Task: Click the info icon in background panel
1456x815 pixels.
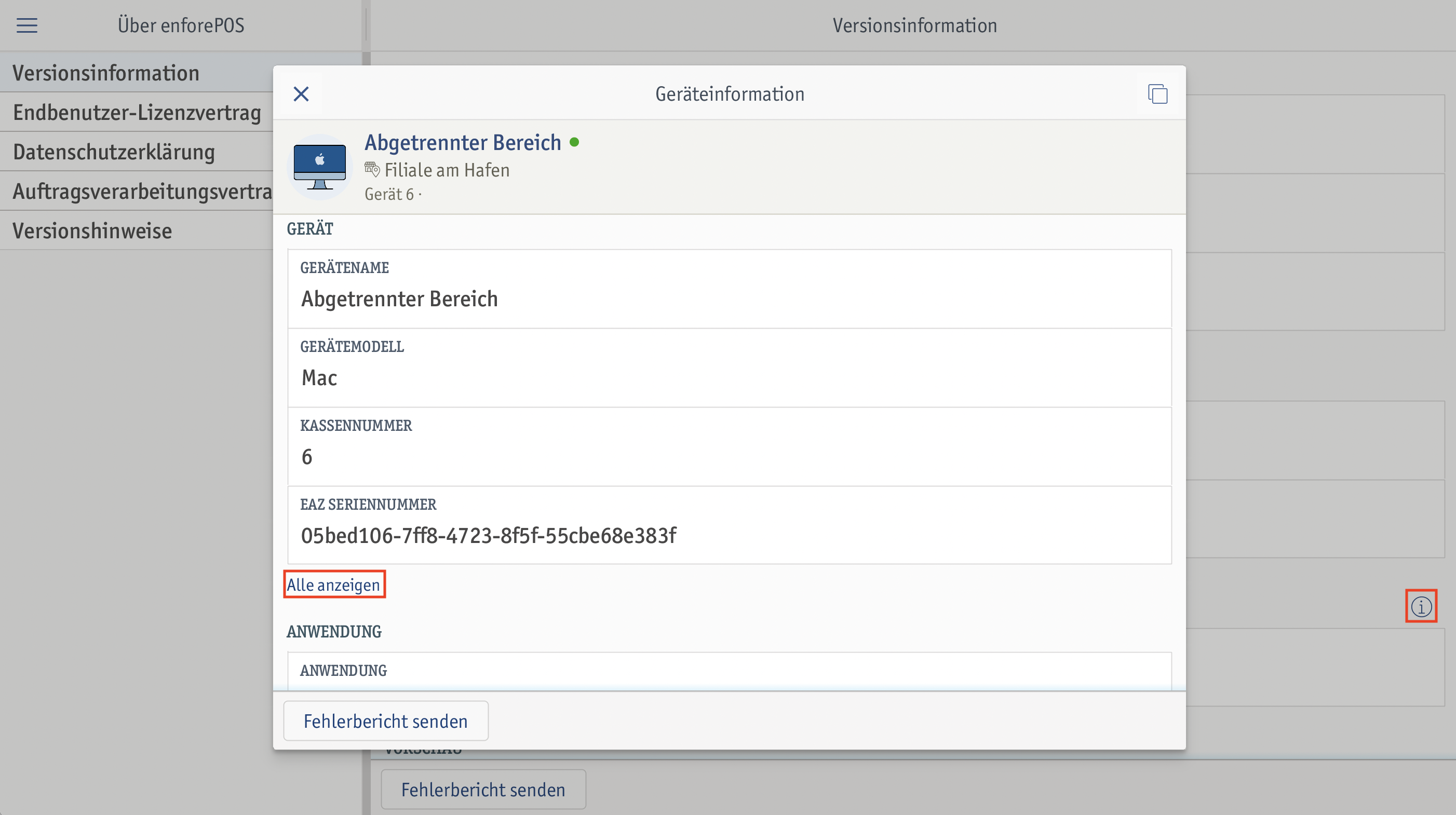Action: pos(1421,606)
